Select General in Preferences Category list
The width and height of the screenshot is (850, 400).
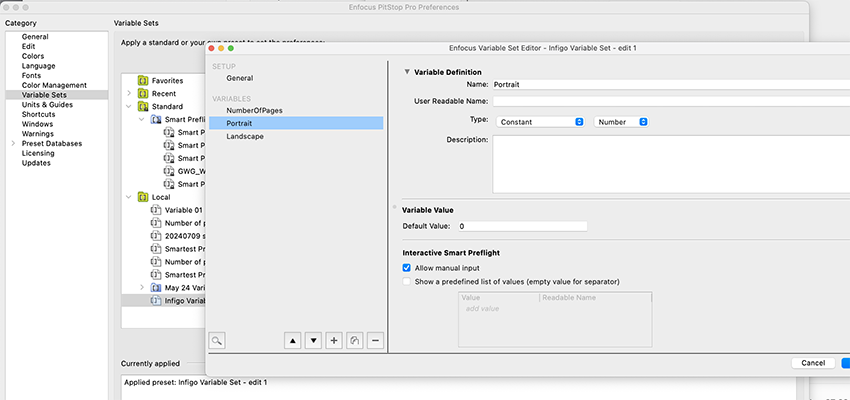click(x=35, y=37)
